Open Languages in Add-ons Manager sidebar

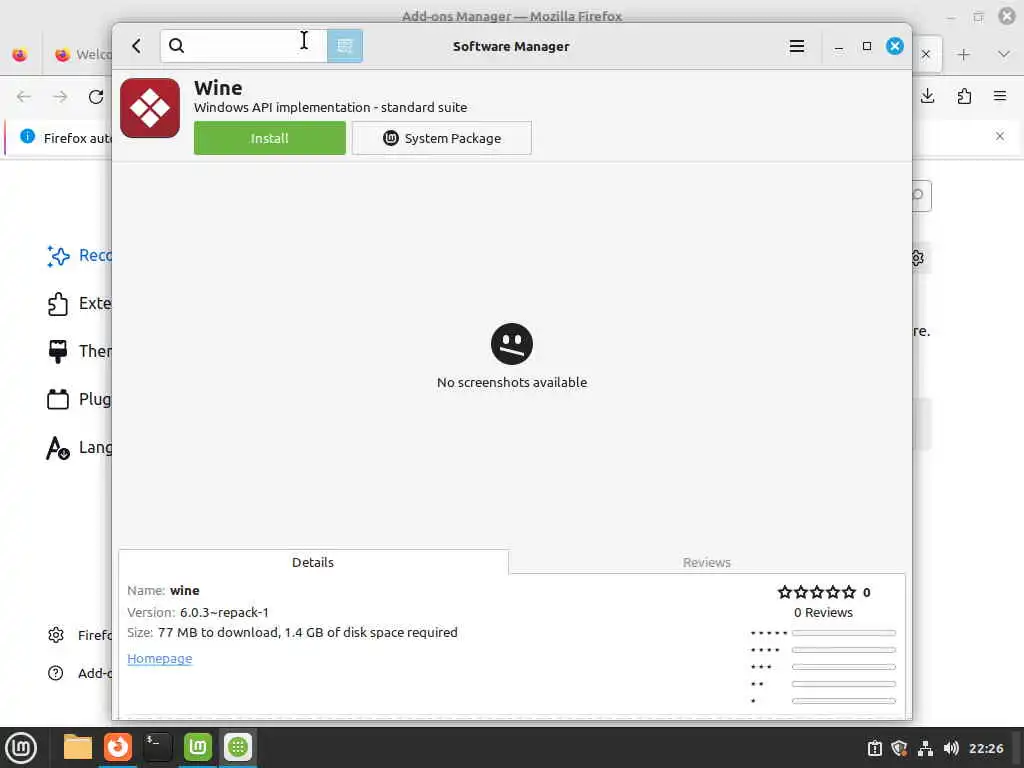point(79,447)
